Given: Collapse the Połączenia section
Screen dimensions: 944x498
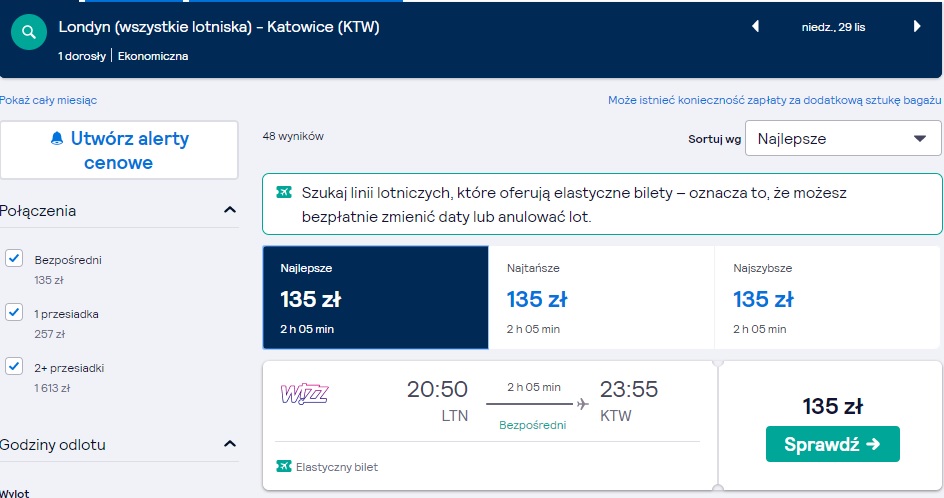Looking at the screenshot, I should 229,210.
